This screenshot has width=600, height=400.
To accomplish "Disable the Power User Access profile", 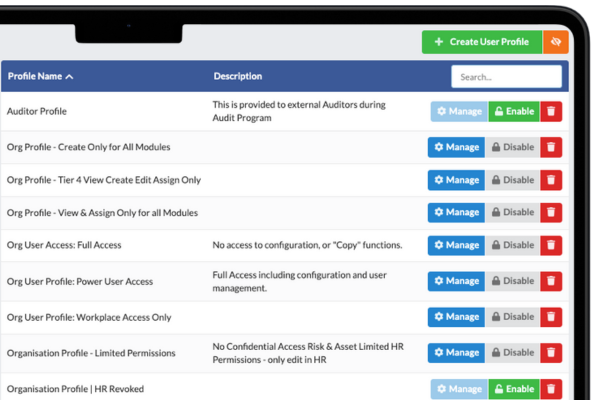I will (x=513, y=282).
